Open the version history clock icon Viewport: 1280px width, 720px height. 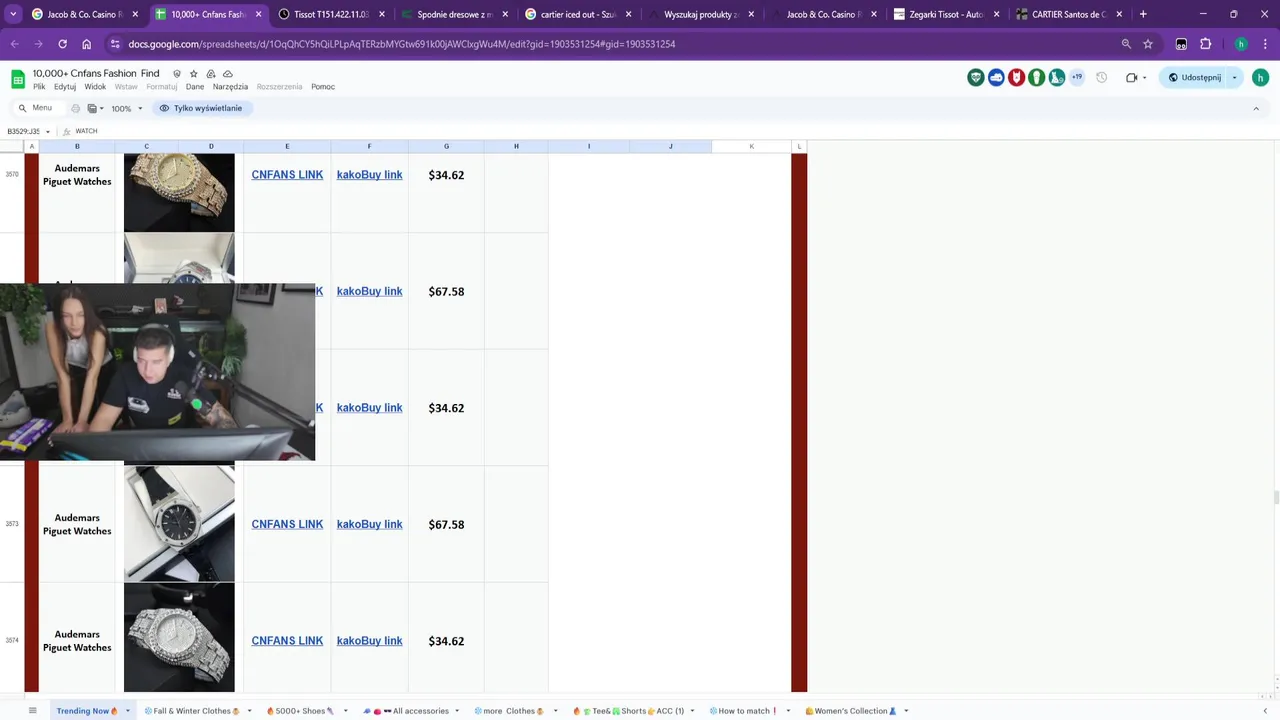click(1102, 77)
